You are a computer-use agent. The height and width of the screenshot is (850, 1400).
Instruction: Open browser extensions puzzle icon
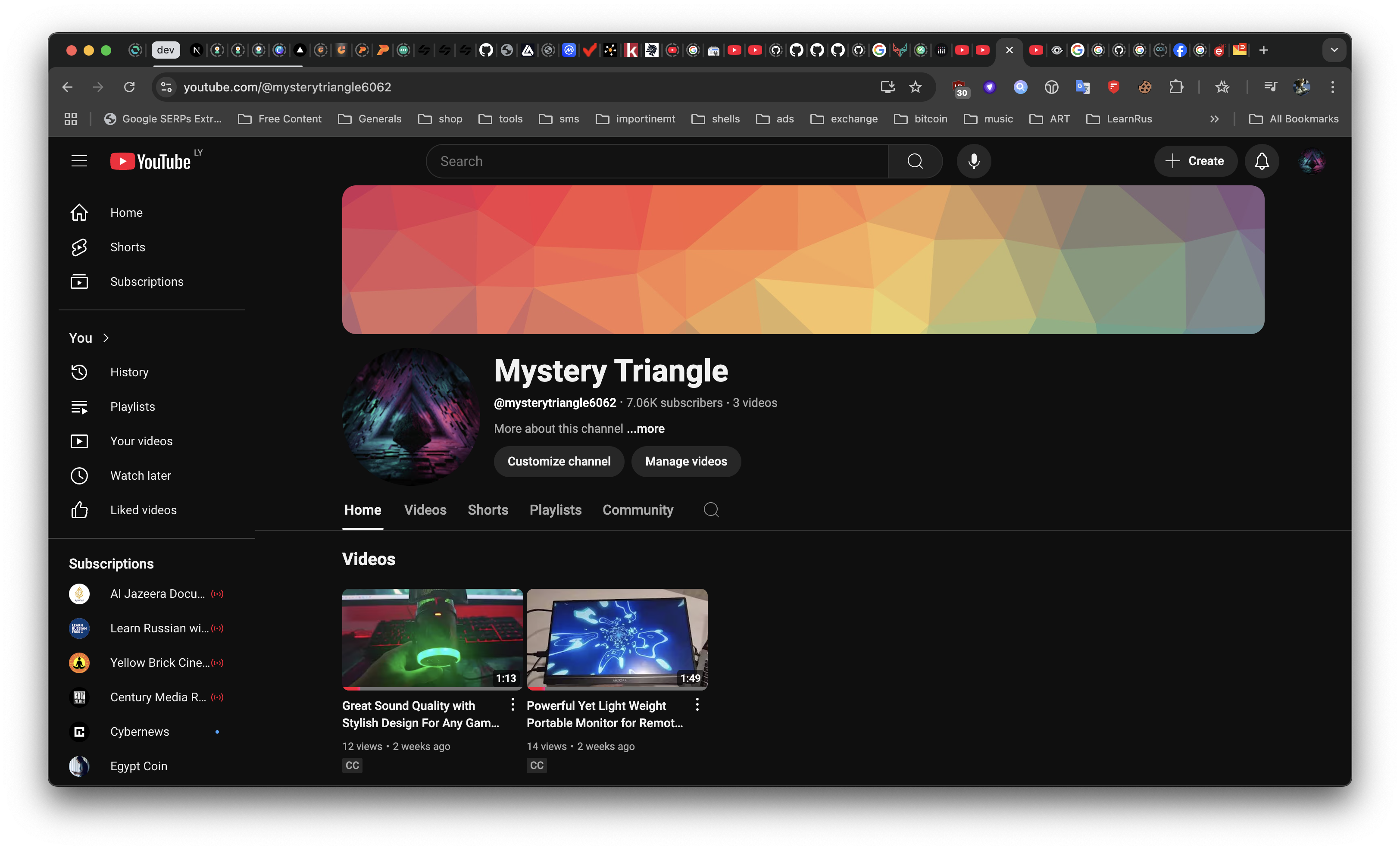click(1175, 87)
